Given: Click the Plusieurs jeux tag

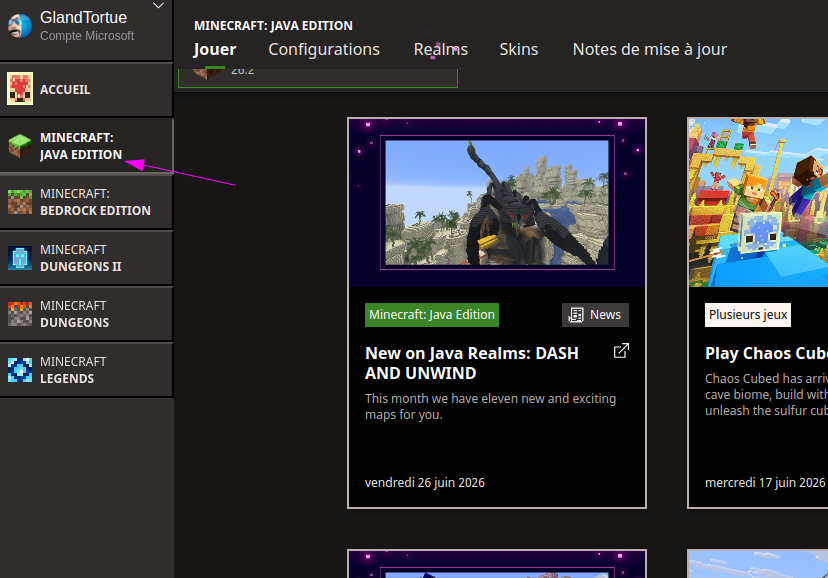Looking at the screenshot, I should coord(748,315).
